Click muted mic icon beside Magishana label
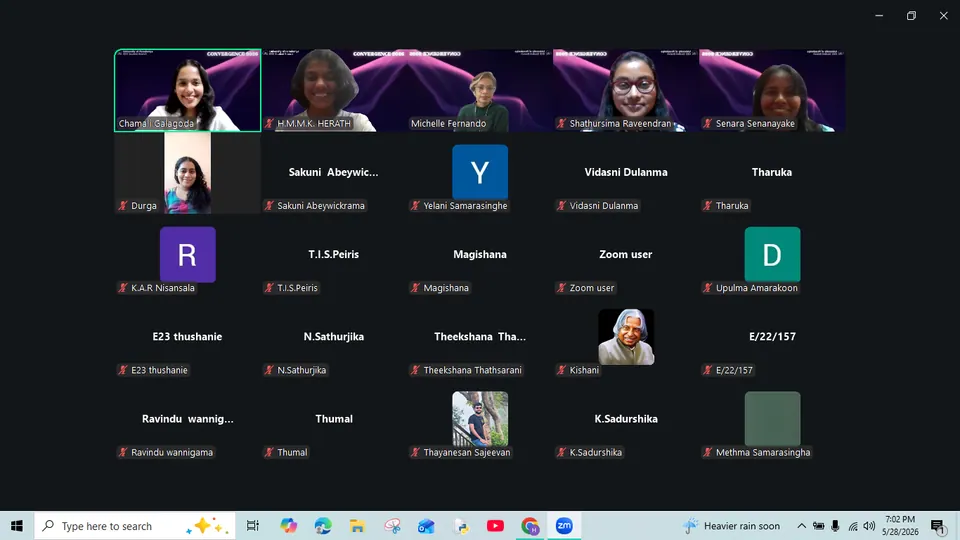960x540 pixels. [415, 288]
